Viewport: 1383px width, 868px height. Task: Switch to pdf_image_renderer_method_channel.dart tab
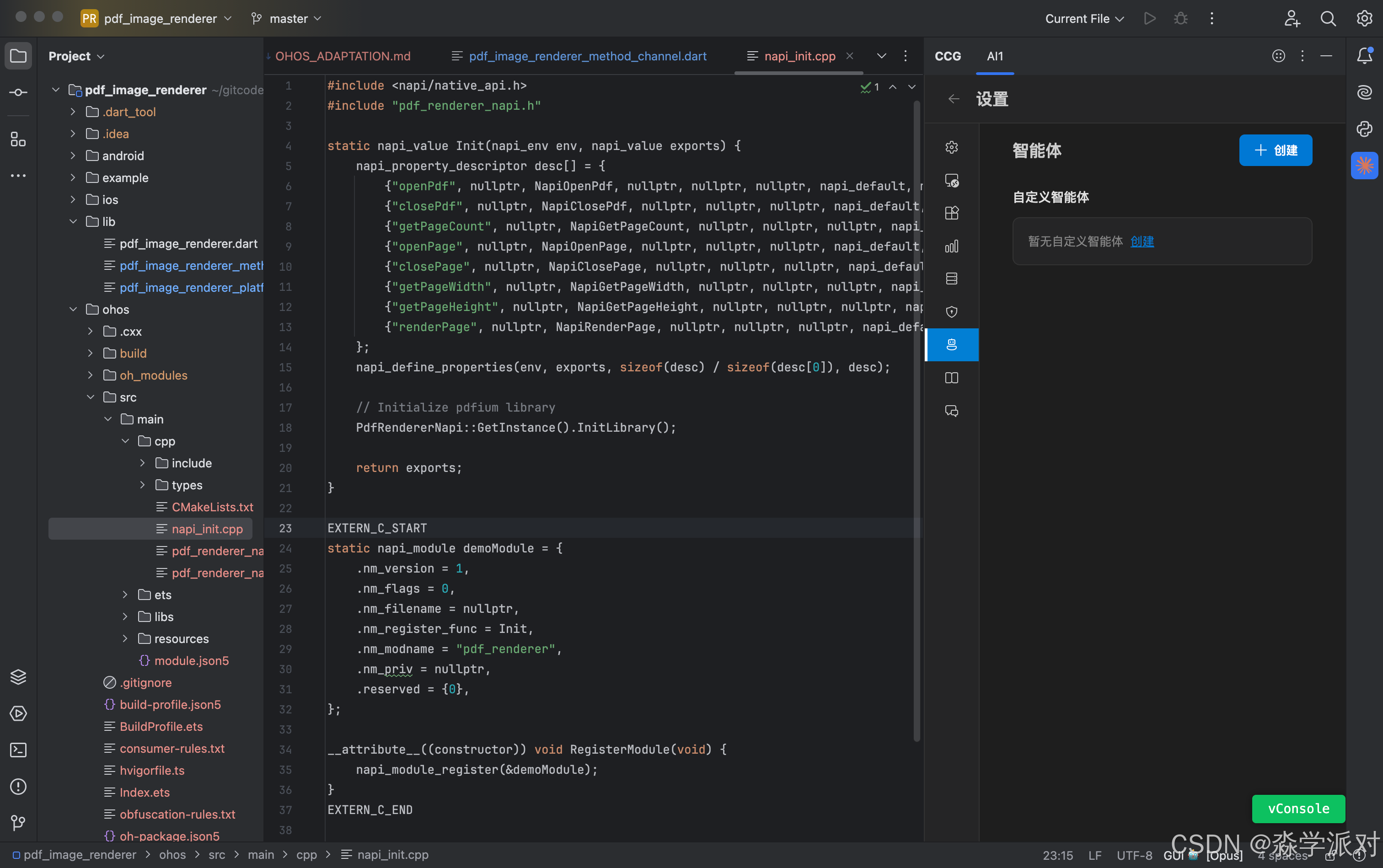(587, 56)
